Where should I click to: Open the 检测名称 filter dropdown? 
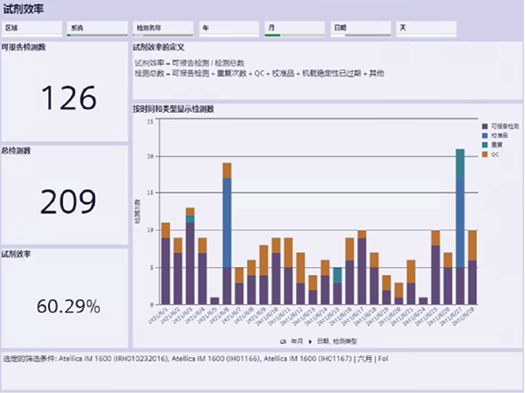click(x=163, y=28)
